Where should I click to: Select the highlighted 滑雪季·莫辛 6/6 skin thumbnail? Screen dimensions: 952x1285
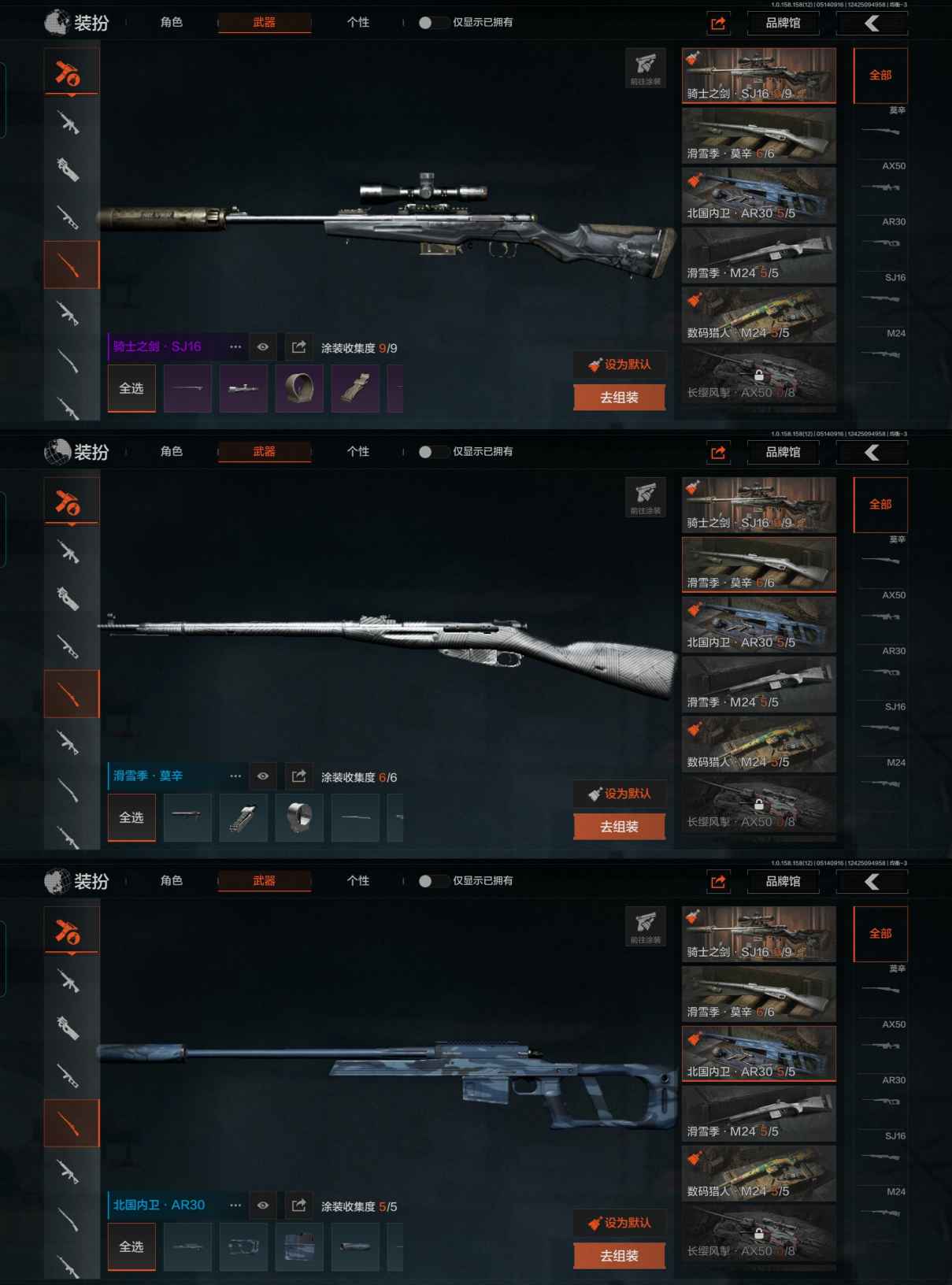click(x=759, y=564)
